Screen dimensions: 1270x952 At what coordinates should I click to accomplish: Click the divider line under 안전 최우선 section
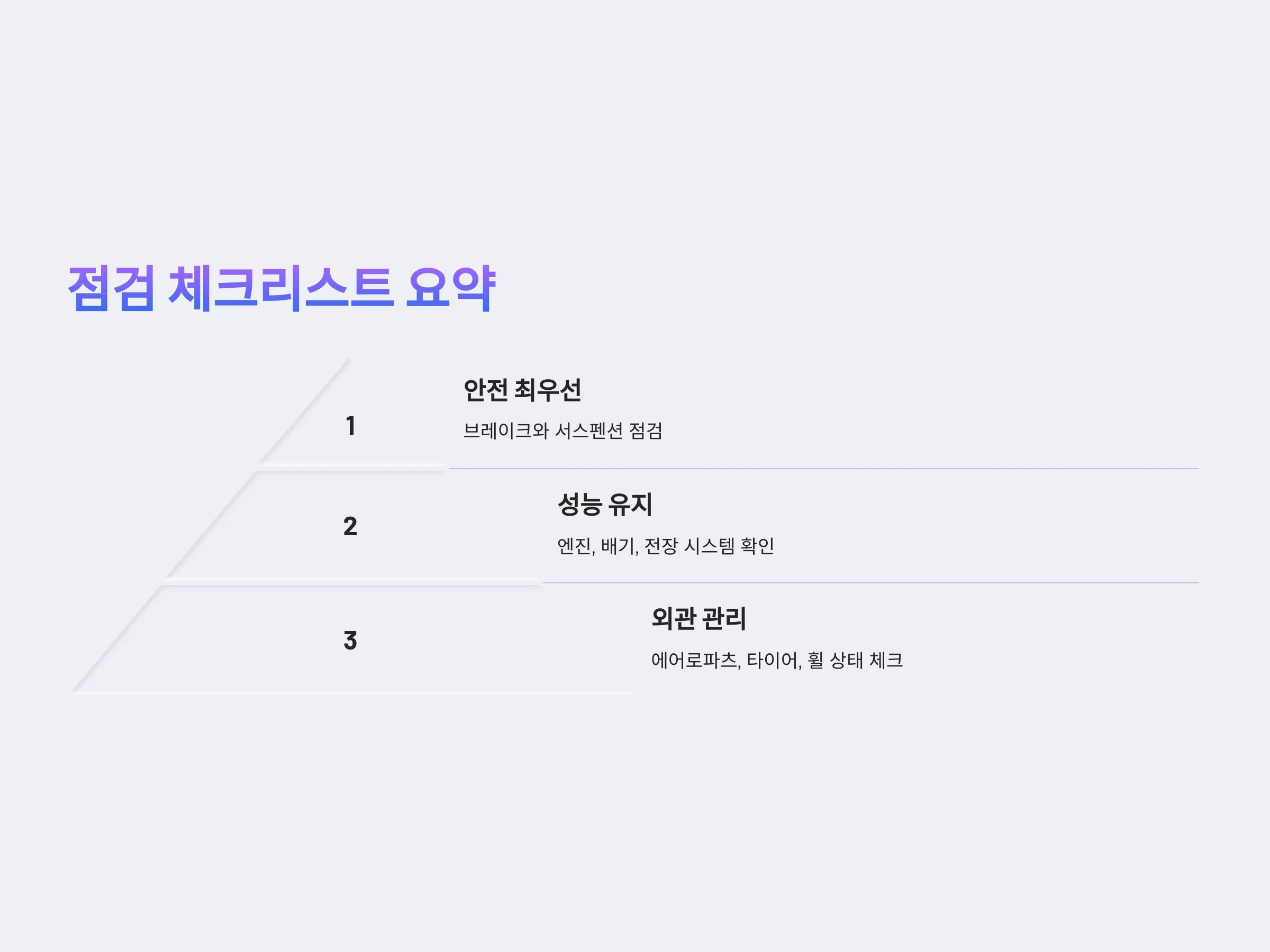[824, 468]
